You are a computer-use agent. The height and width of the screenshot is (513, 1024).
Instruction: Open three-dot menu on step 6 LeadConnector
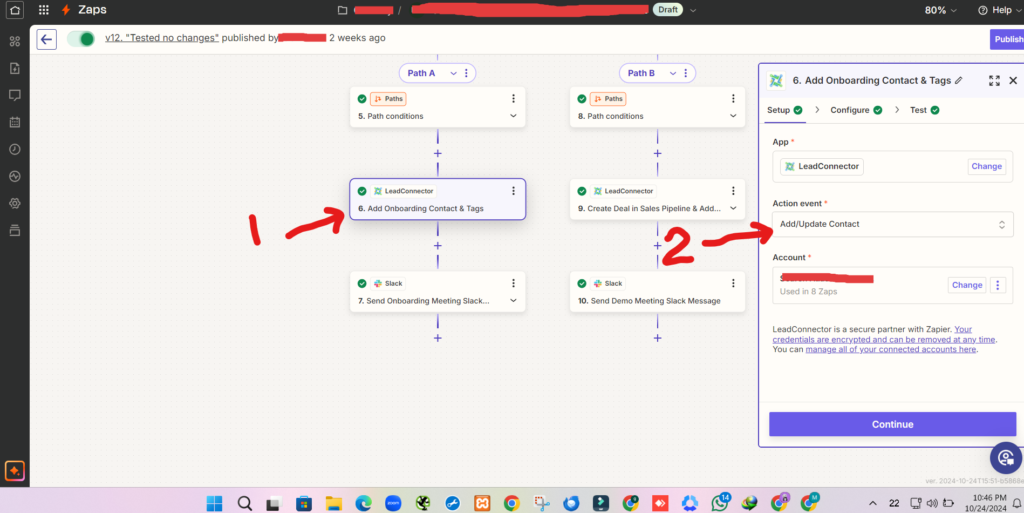[x=513, y=191]
